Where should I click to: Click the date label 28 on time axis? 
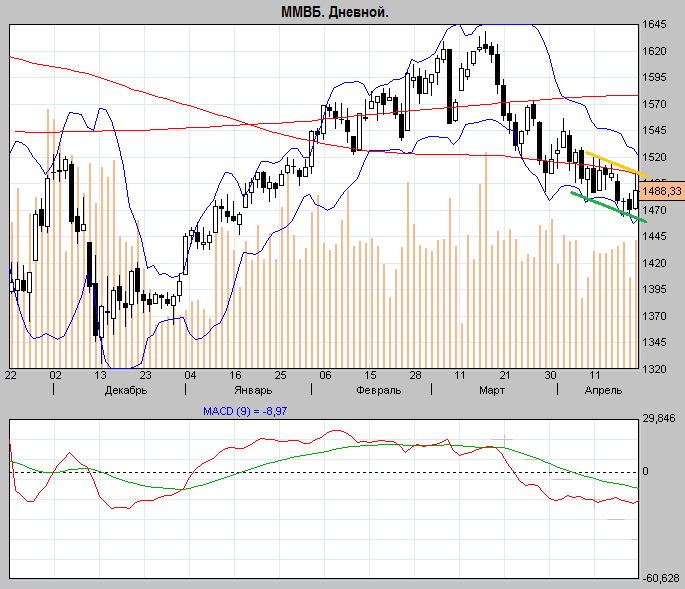pyautogui.click(x=415, y=375)
